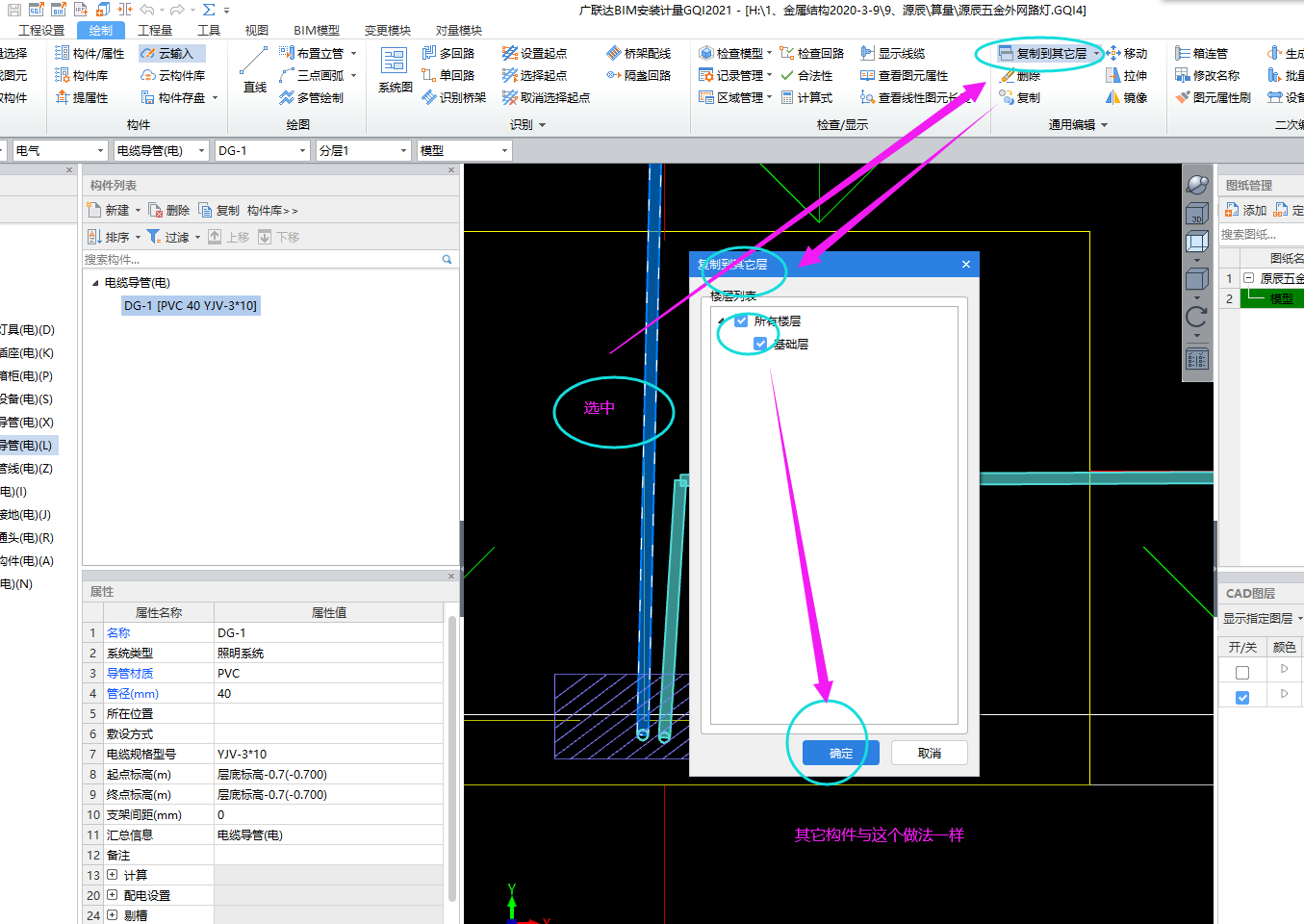1304x924 pixels.
Task: Open the DG-1 component dropdown
Action: click(x=262, y=150)
